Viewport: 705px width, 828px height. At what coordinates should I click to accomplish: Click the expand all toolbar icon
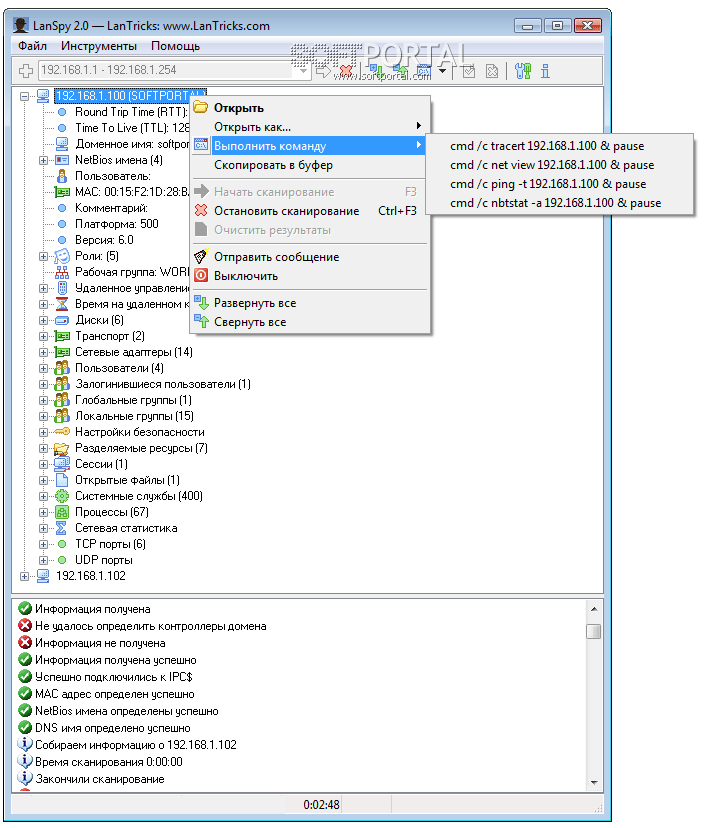(x=376, y=70)
